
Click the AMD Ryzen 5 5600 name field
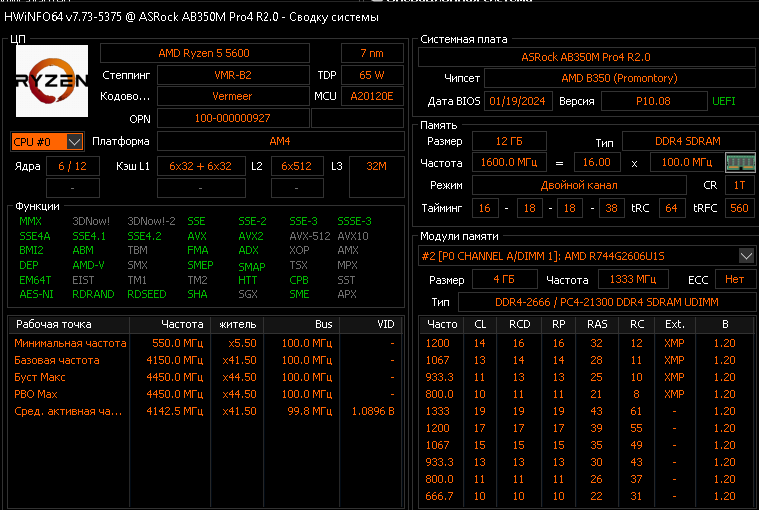pos(204,53)
